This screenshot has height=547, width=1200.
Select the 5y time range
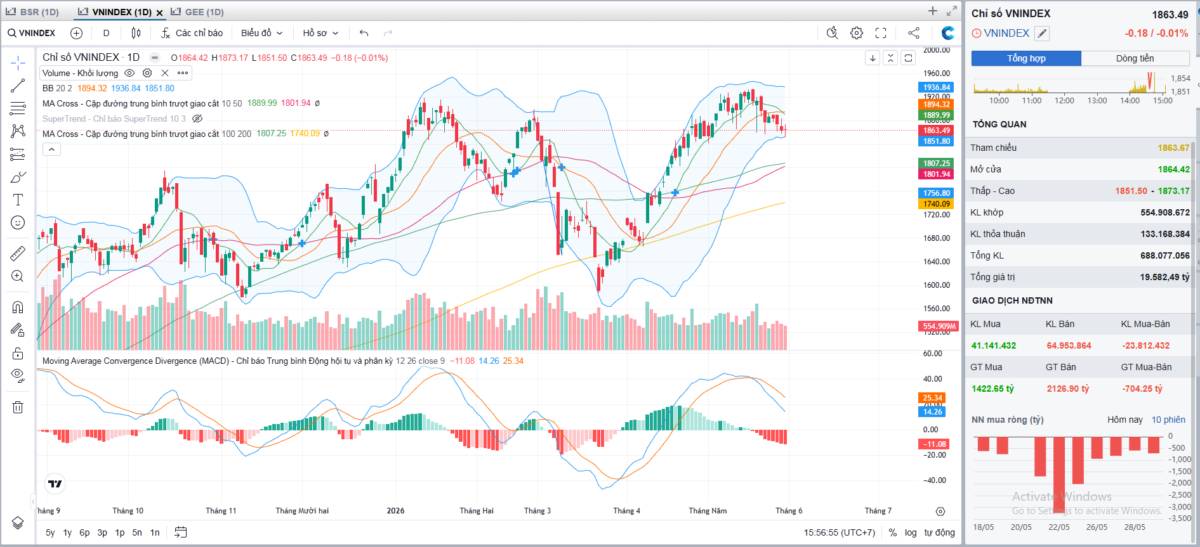click(x=50, y=532)
